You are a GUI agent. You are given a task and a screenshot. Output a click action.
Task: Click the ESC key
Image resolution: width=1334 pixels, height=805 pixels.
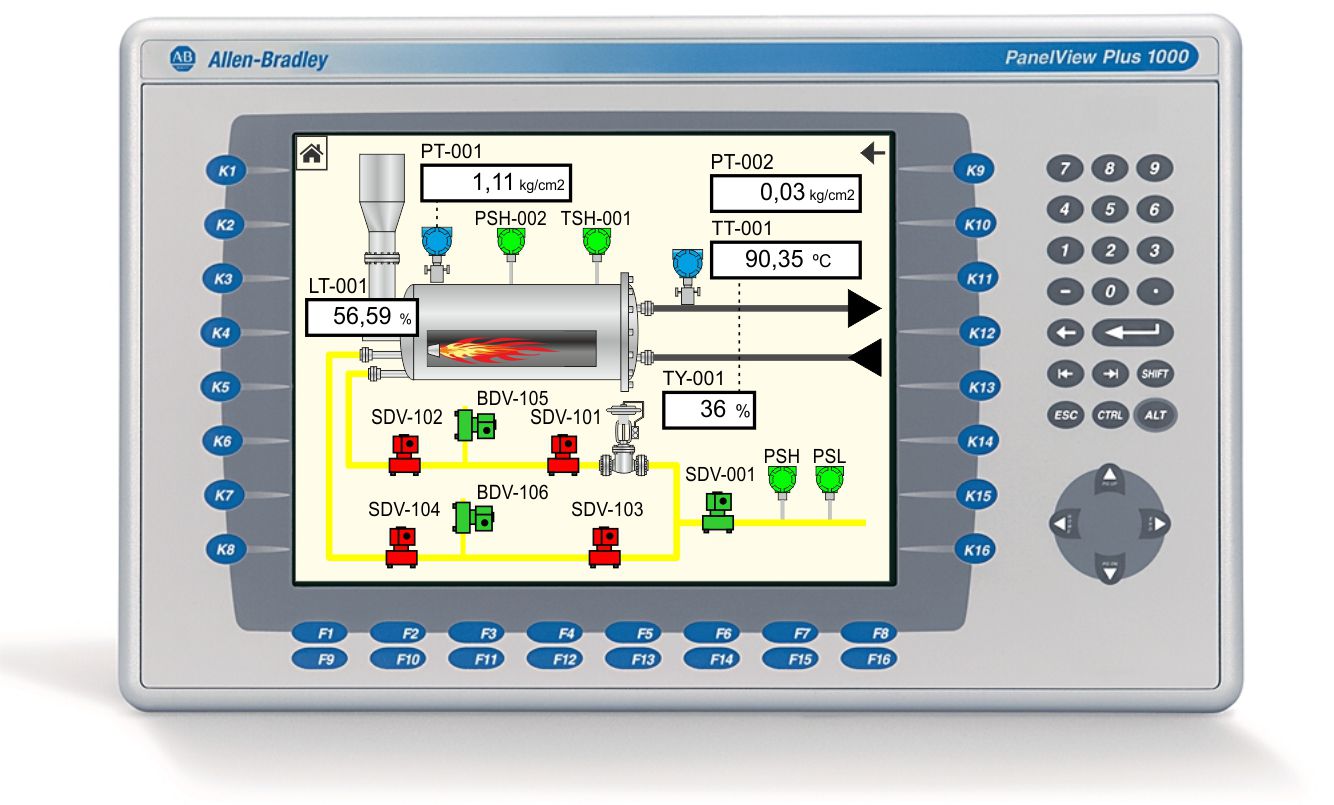click(x=1066, y=415)
